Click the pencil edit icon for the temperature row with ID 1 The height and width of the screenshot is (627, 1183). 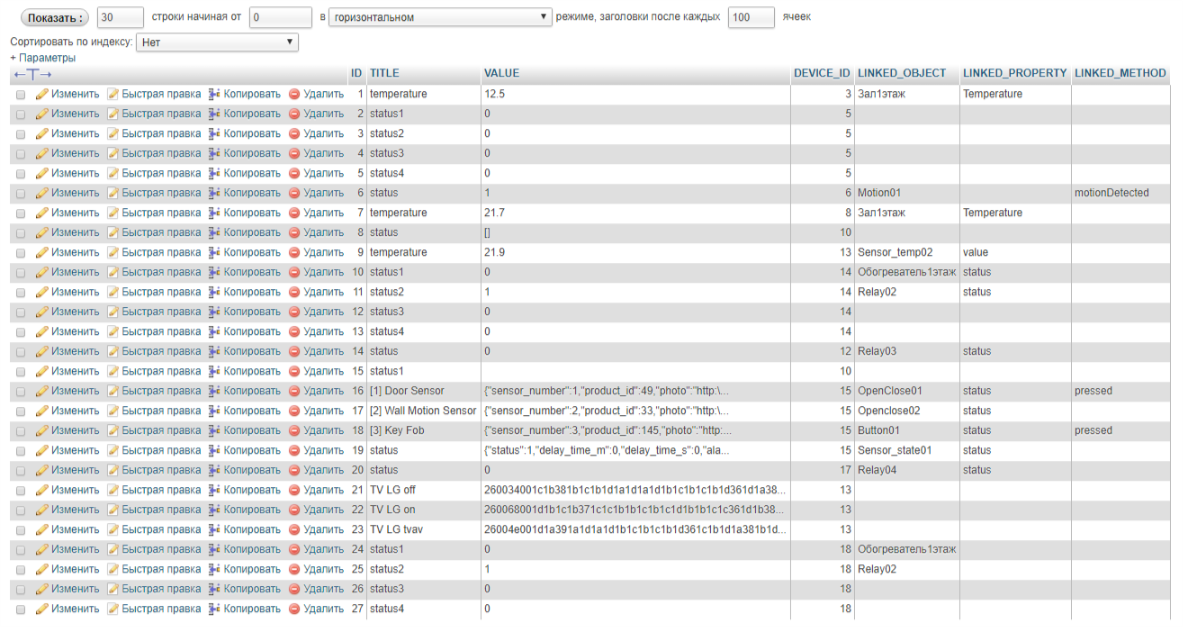[x=42, y=94]
